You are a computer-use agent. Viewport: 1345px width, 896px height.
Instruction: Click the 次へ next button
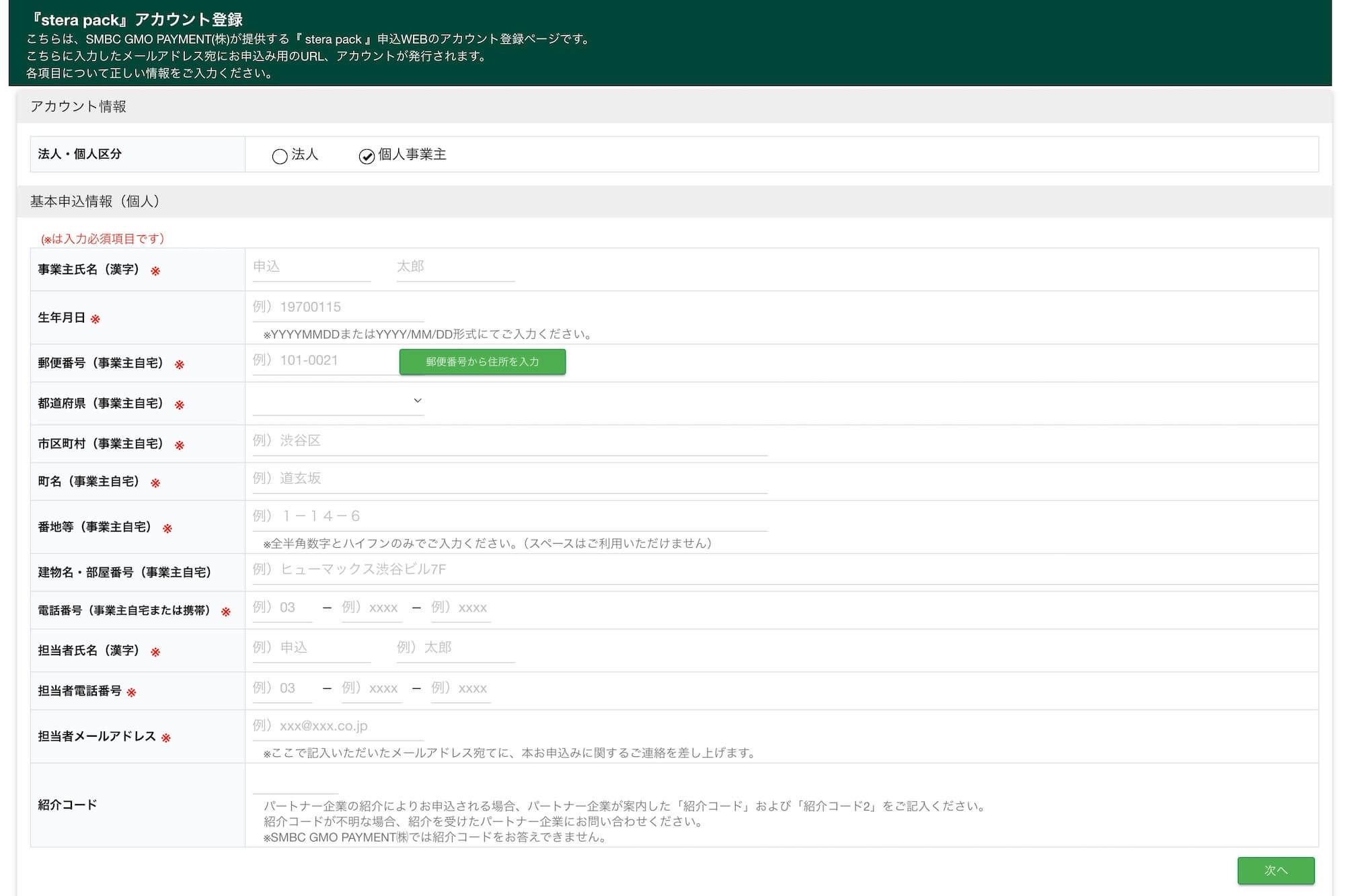(x=1276, y=870)
